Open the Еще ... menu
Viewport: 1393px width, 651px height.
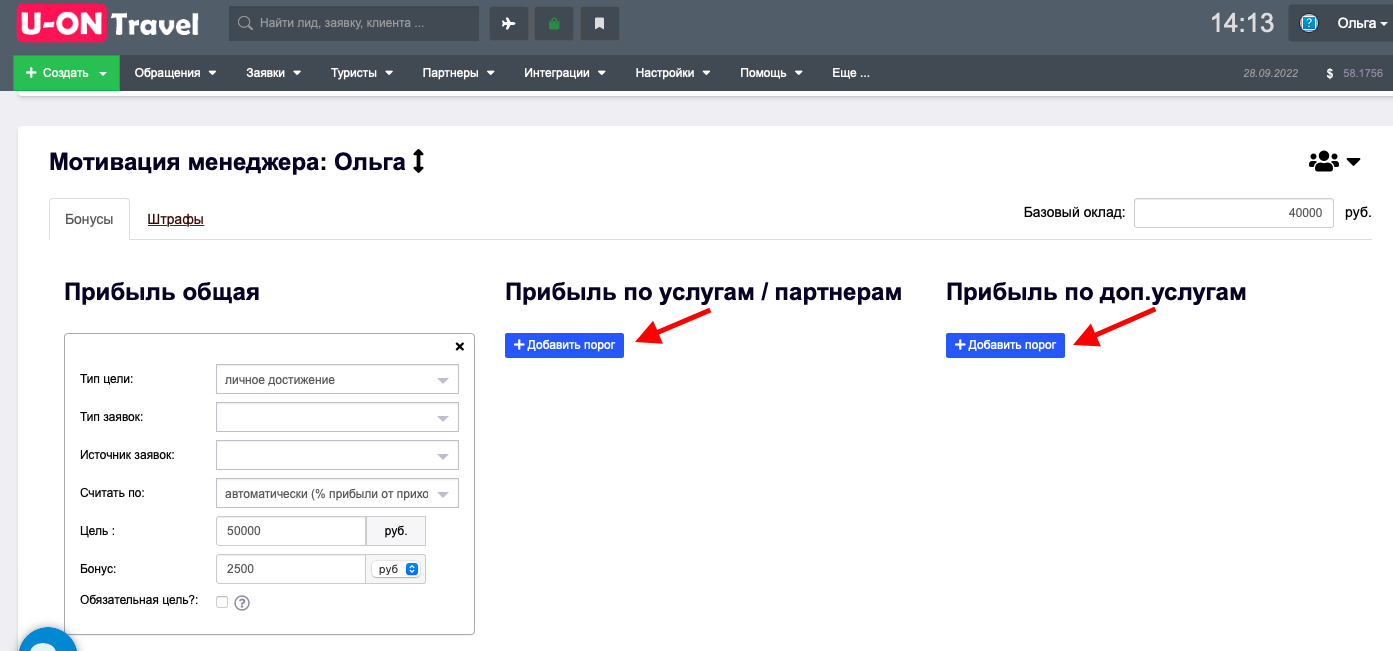(851, 73)
